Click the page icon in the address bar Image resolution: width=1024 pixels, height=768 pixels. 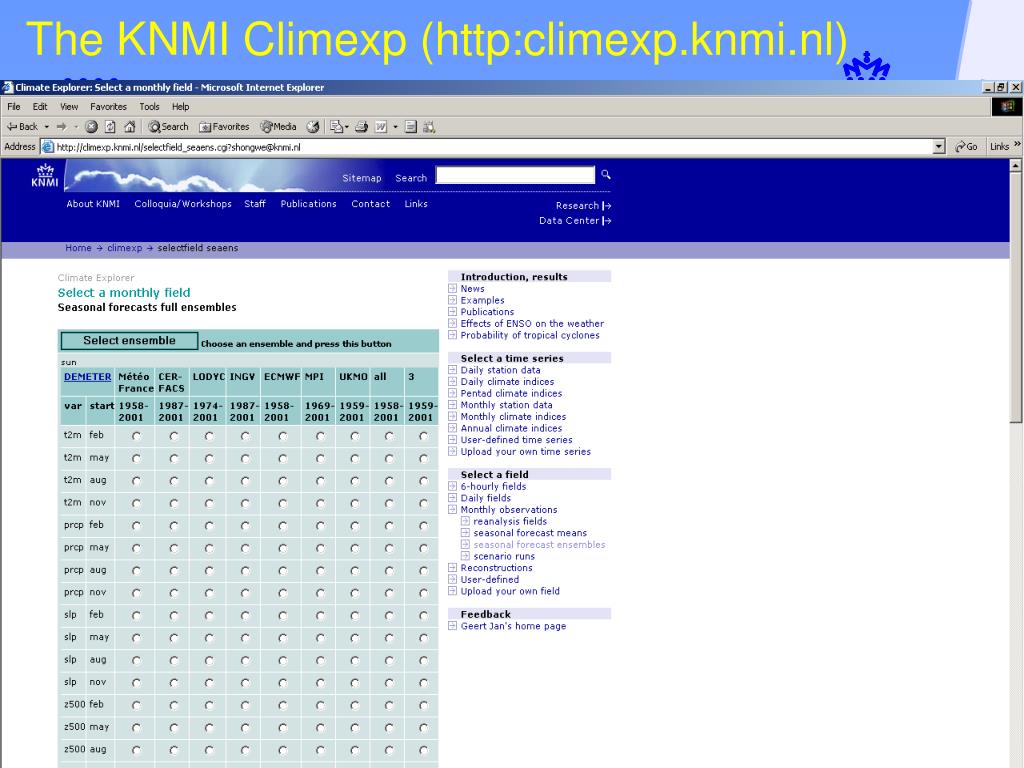[x=48, y=147]
